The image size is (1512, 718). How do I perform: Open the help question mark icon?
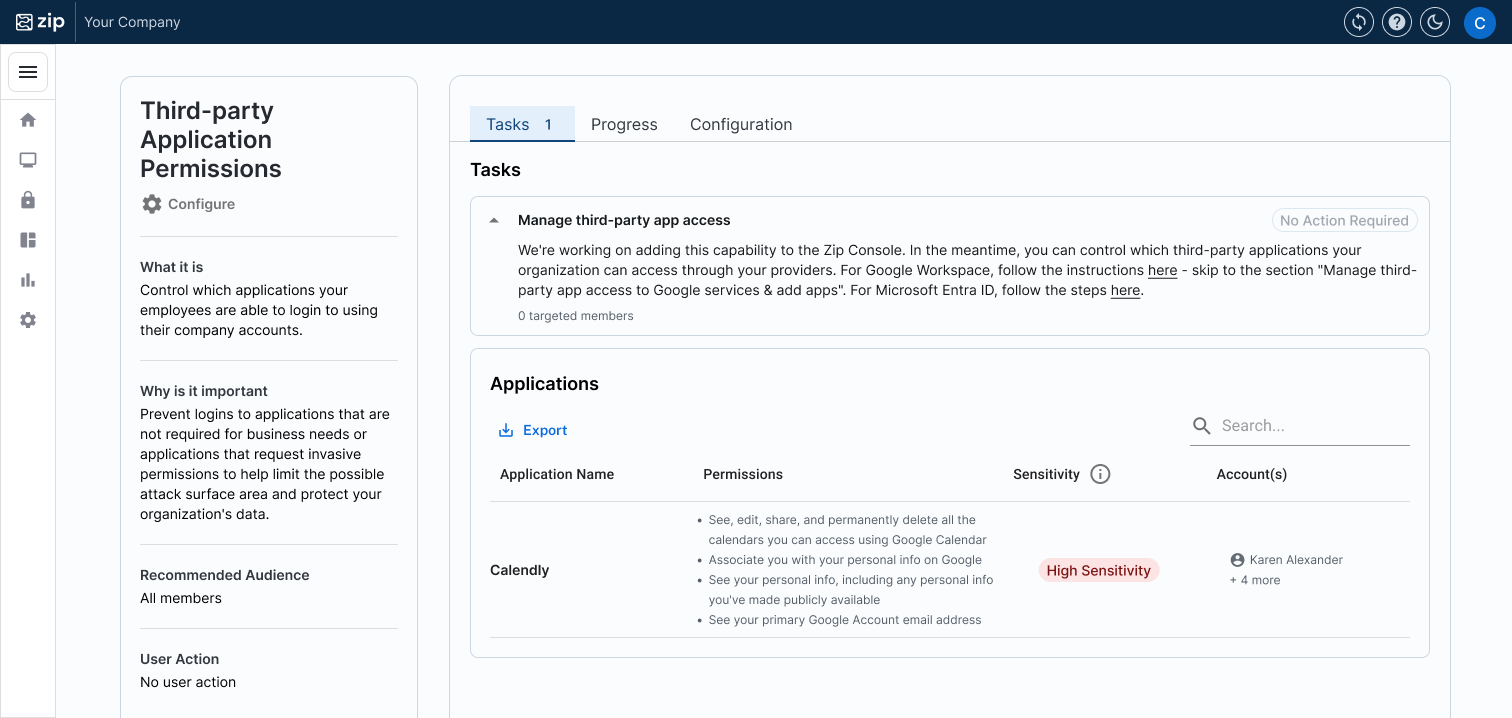pos(1397,22)
